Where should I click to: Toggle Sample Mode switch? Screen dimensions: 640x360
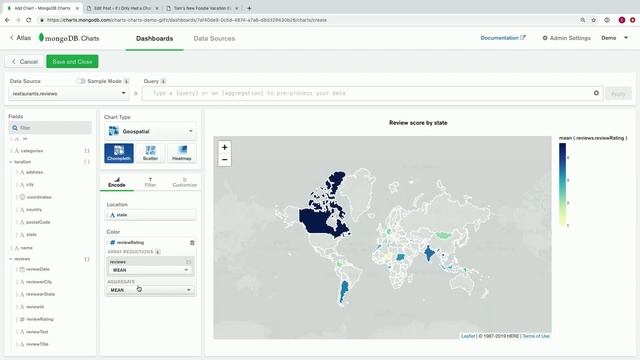tap(81, 81)
